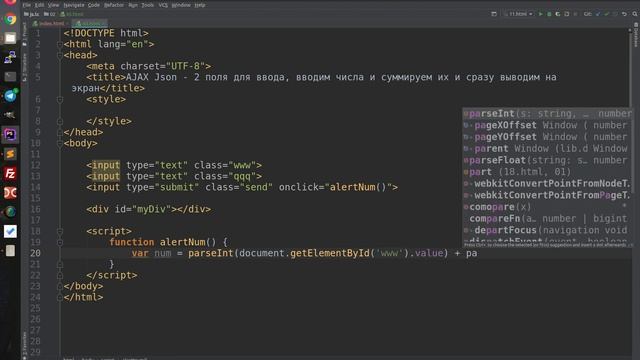Open the checkmark to-do app in dock
Viewport: 640px width, 360px height.
coord(10,231)
